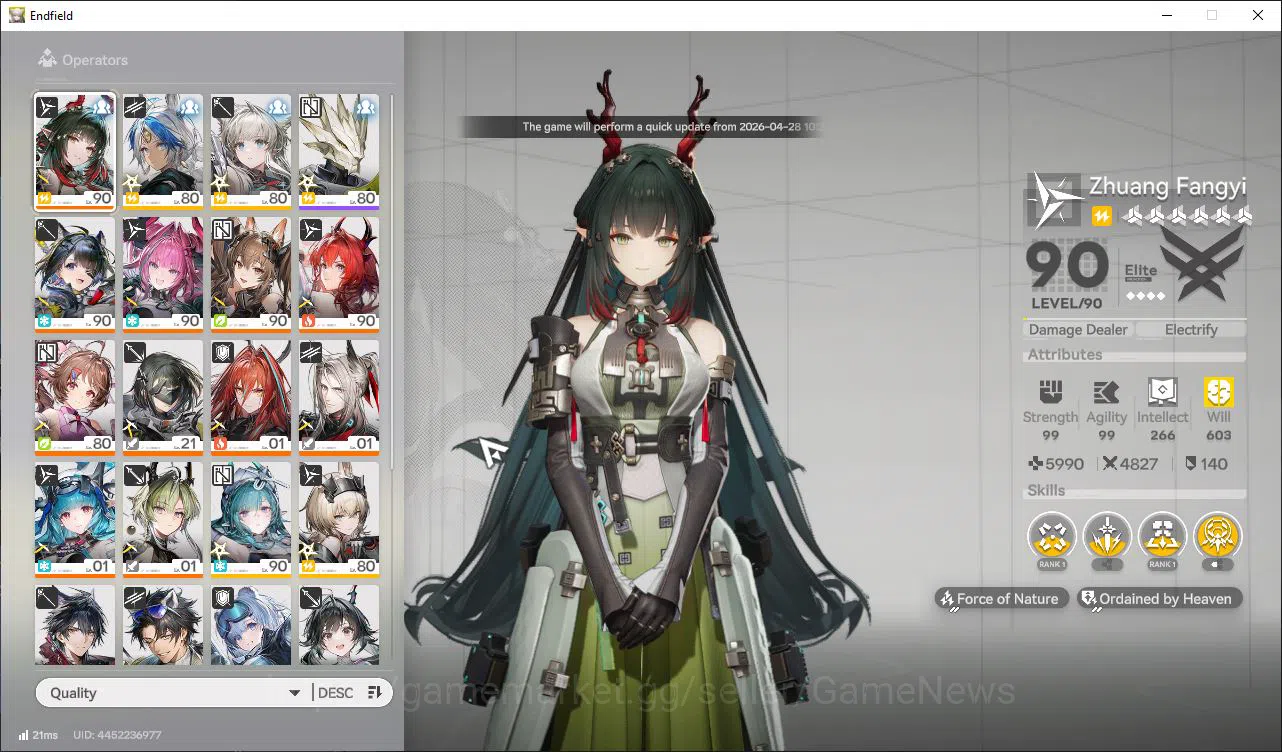This screenshot has height=752, width=1282.
Task: Choose the operator with blue sunglasses on head
Action: pos(163,625)
